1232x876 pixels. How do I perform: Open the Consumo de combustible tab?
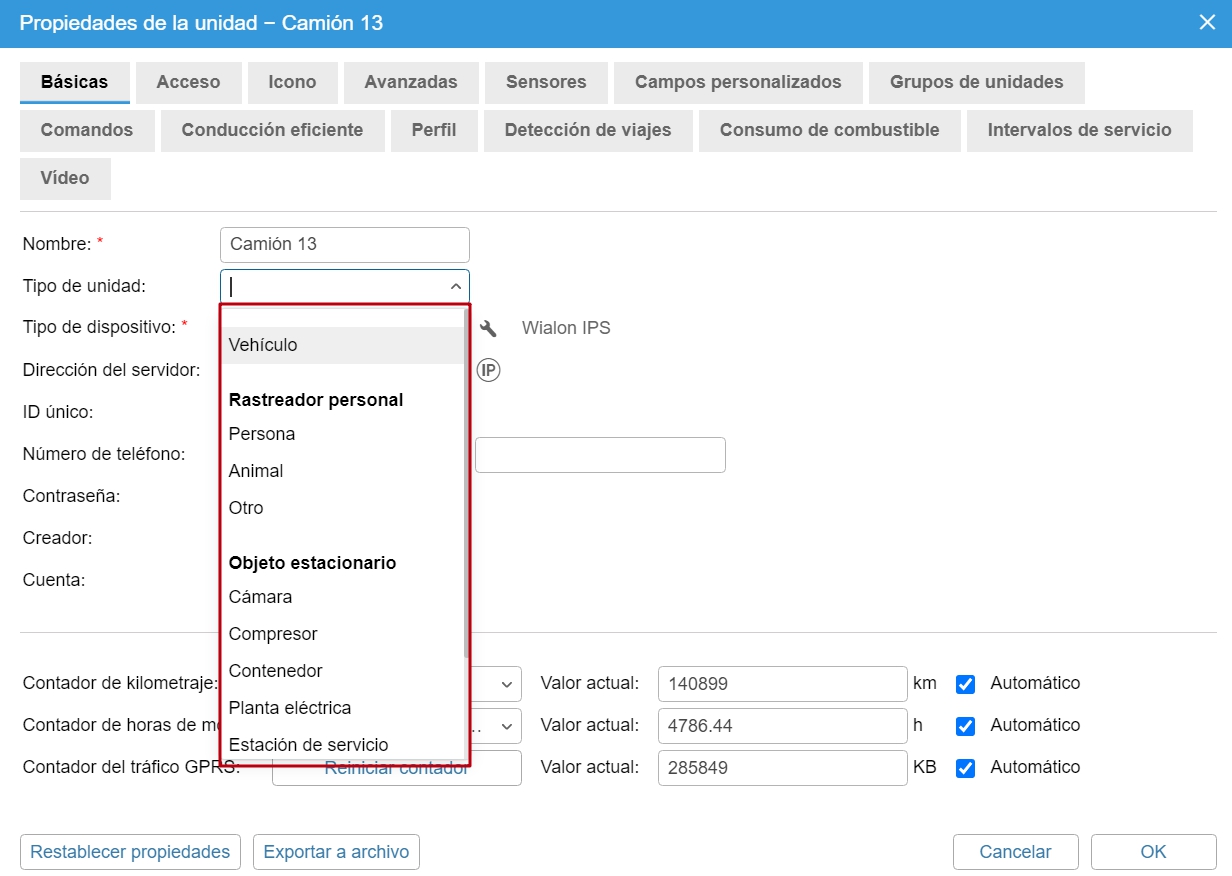[829, 130]
